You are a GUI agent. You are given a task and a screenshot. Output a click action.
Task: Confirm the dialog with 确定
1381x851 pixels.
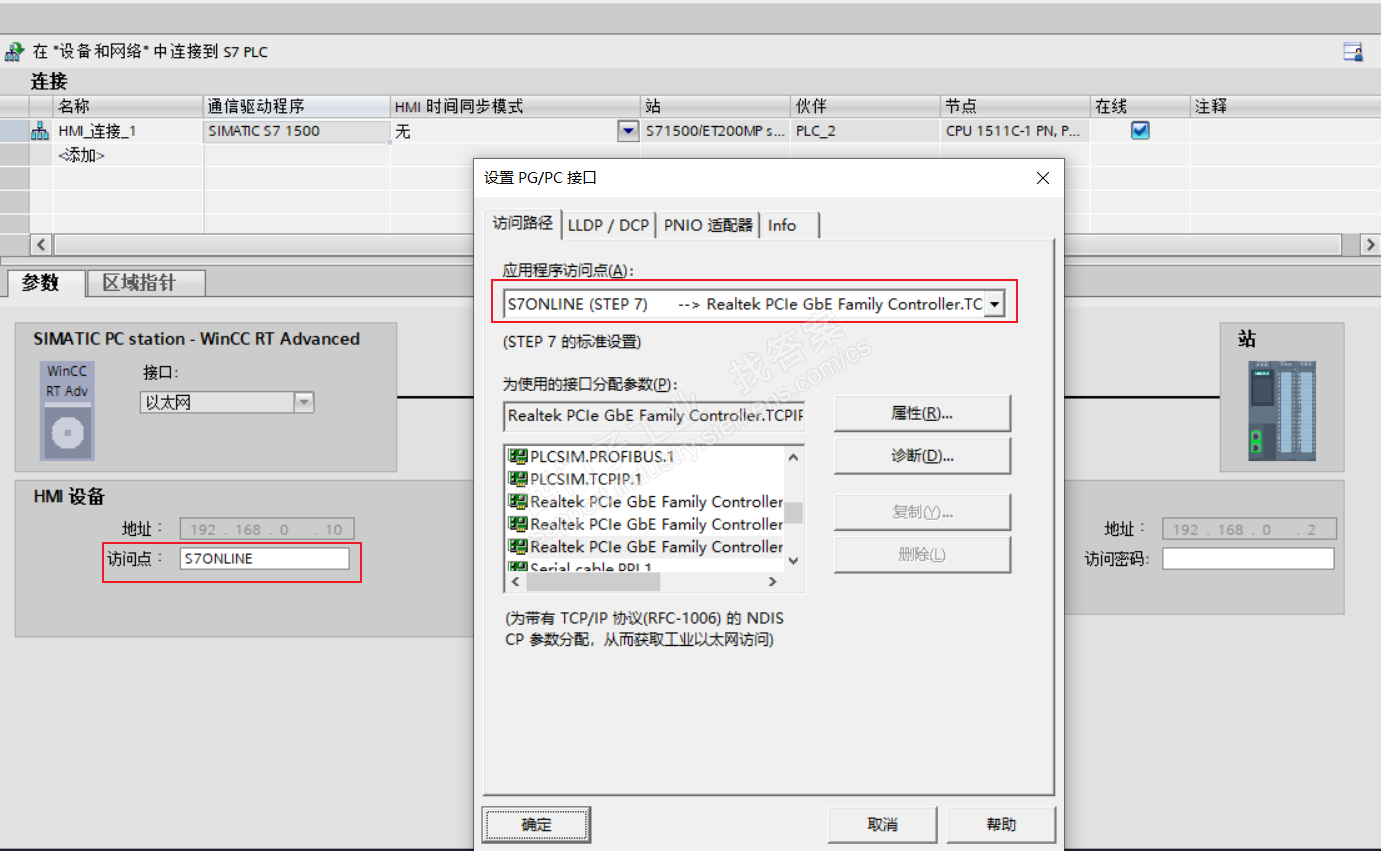536,825
